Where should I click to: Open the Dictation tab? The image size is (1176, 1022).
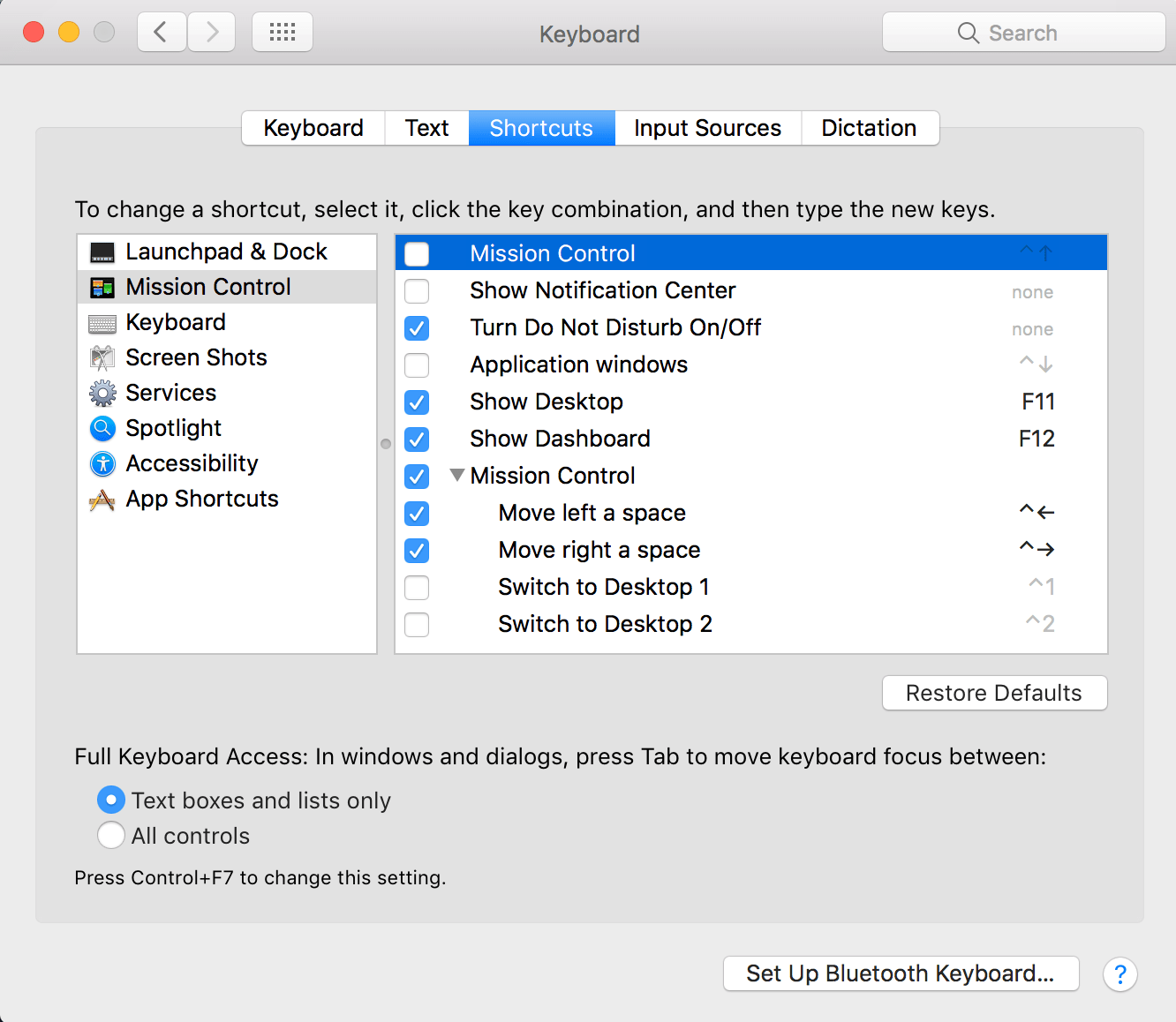pyautogui.click(x=869, y=128)
